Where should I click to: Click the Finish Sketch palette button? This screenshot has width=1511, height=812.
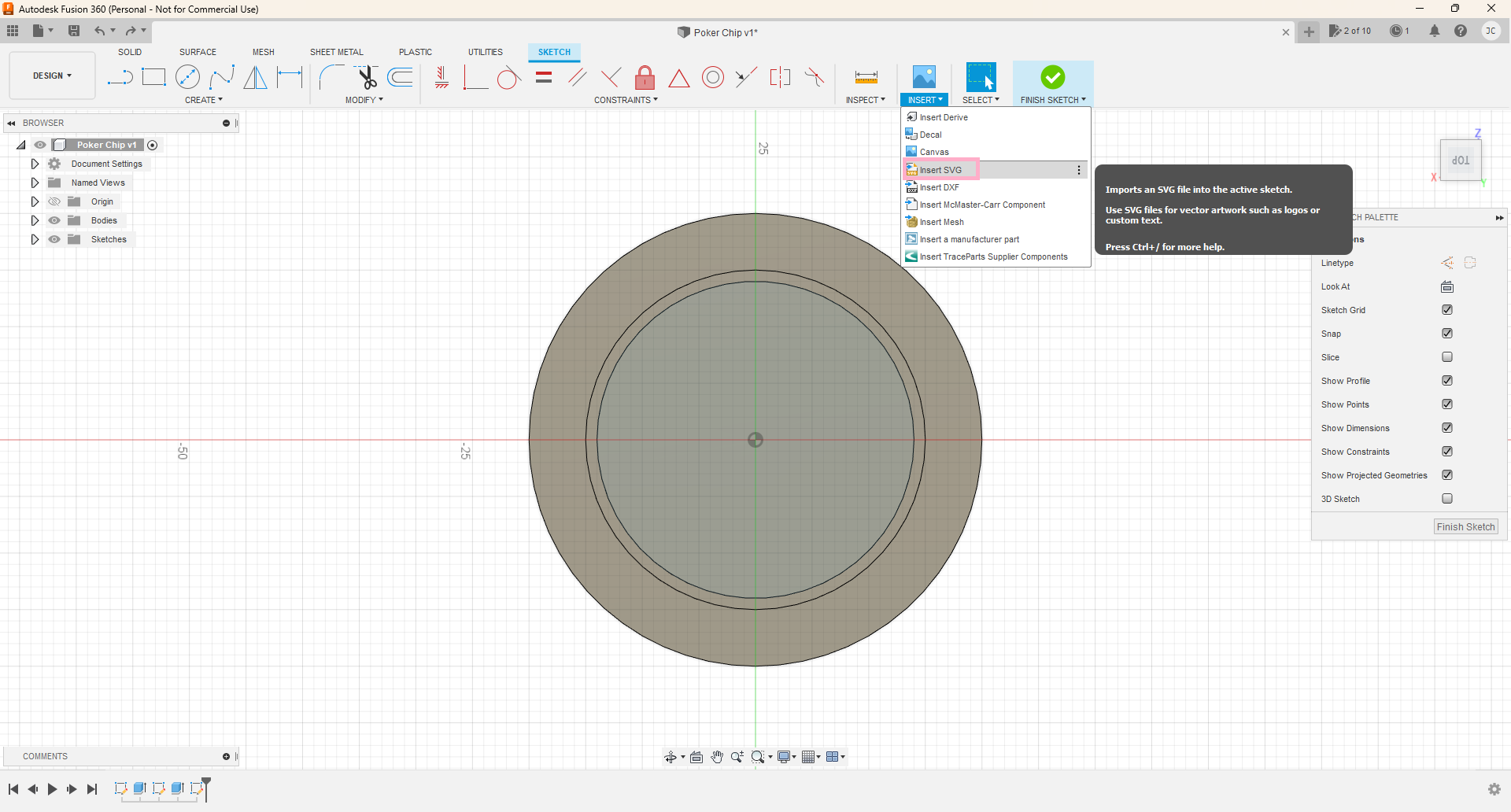click(x=1465, y=527)
